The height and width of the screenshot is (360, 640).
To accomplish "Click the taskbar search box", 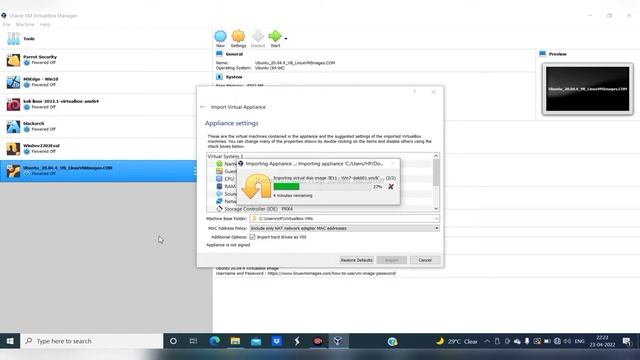I will (x=92, y=341).
